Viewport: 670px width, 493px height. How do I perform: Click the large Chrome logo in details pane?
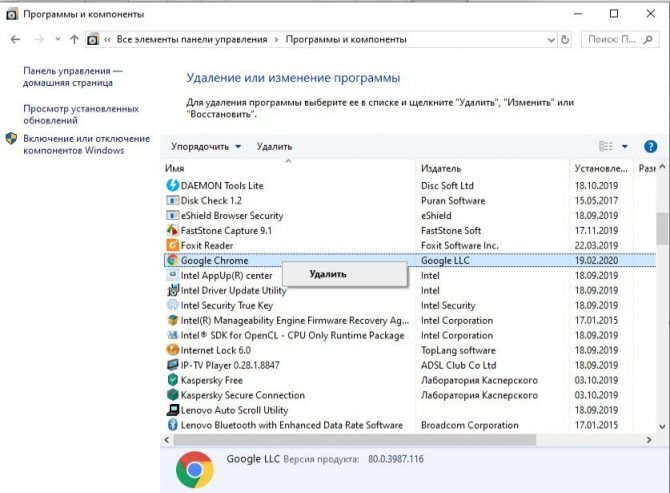point(195,470)
